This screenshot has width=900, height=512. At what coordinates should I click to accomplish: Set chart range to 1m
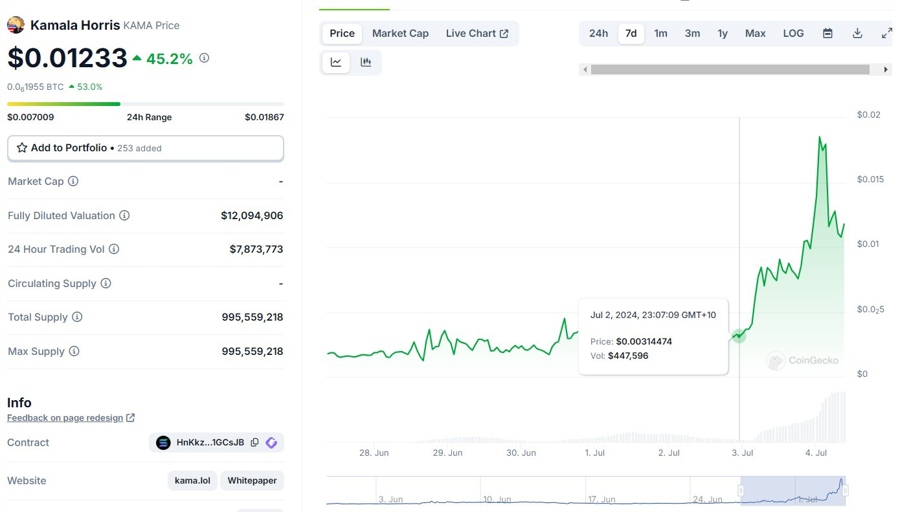661,33
